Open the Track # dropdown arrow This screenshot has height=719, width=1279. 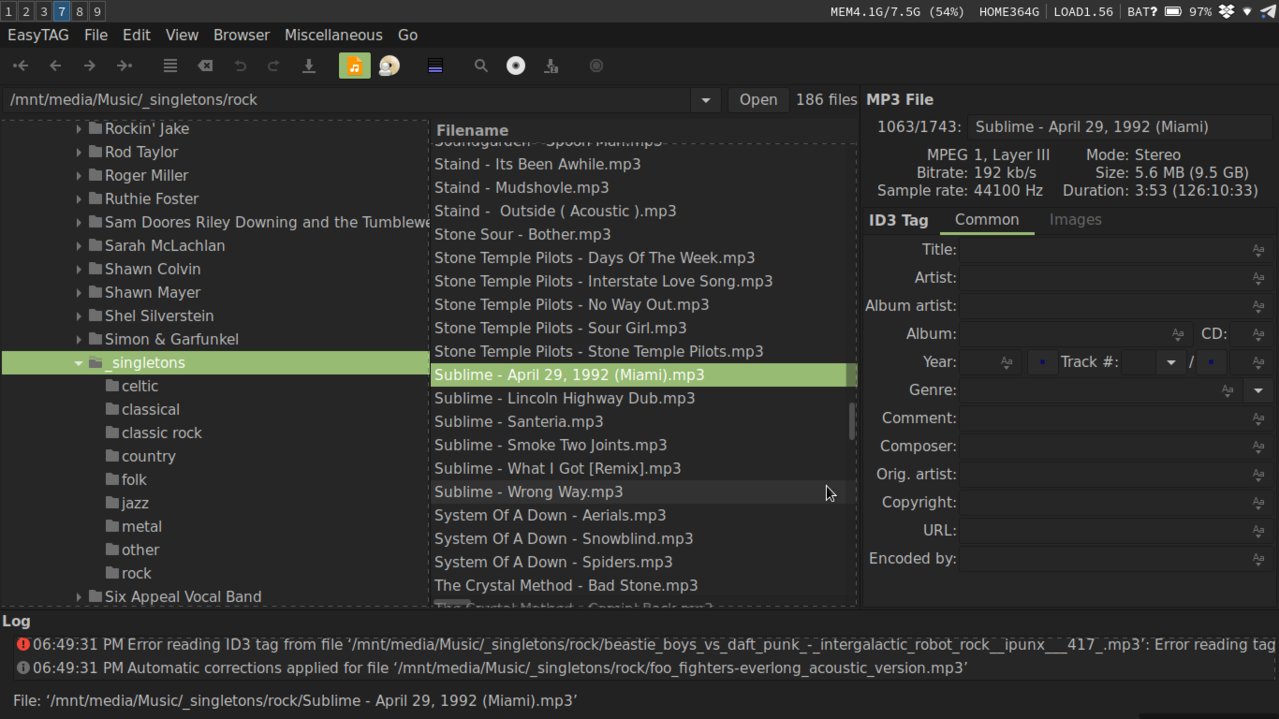tap(1170, 362)
